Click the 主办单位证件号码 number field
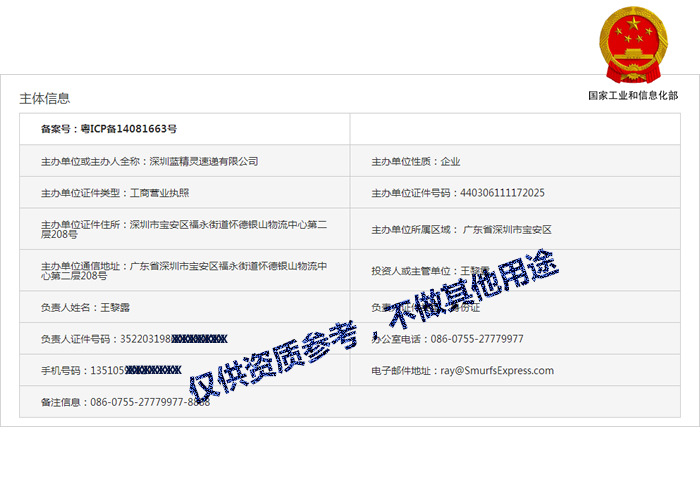Image resolution: width=700 pixels, height=500 pixels. [458, 193]
